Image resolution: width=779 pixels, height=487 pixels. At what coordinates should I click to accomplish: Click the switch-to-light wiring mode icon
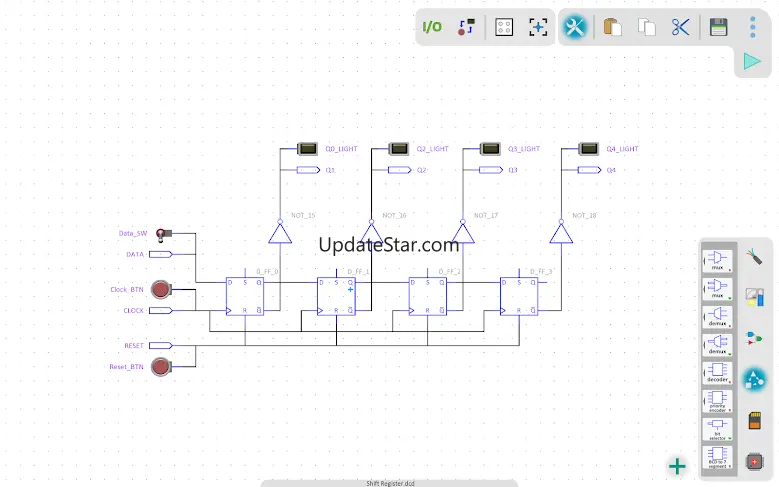[466, 27]
